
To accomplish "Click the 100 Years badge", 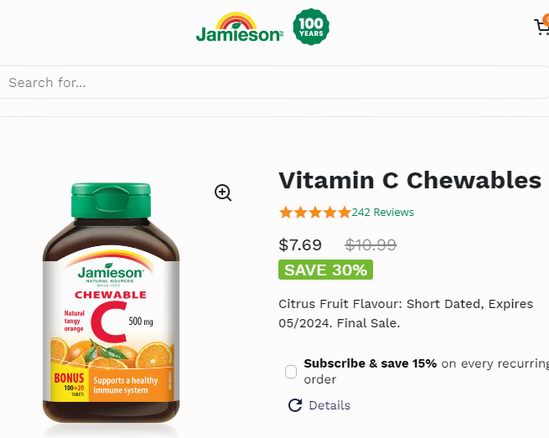I will pyautogui.click(x=311, y=27).
